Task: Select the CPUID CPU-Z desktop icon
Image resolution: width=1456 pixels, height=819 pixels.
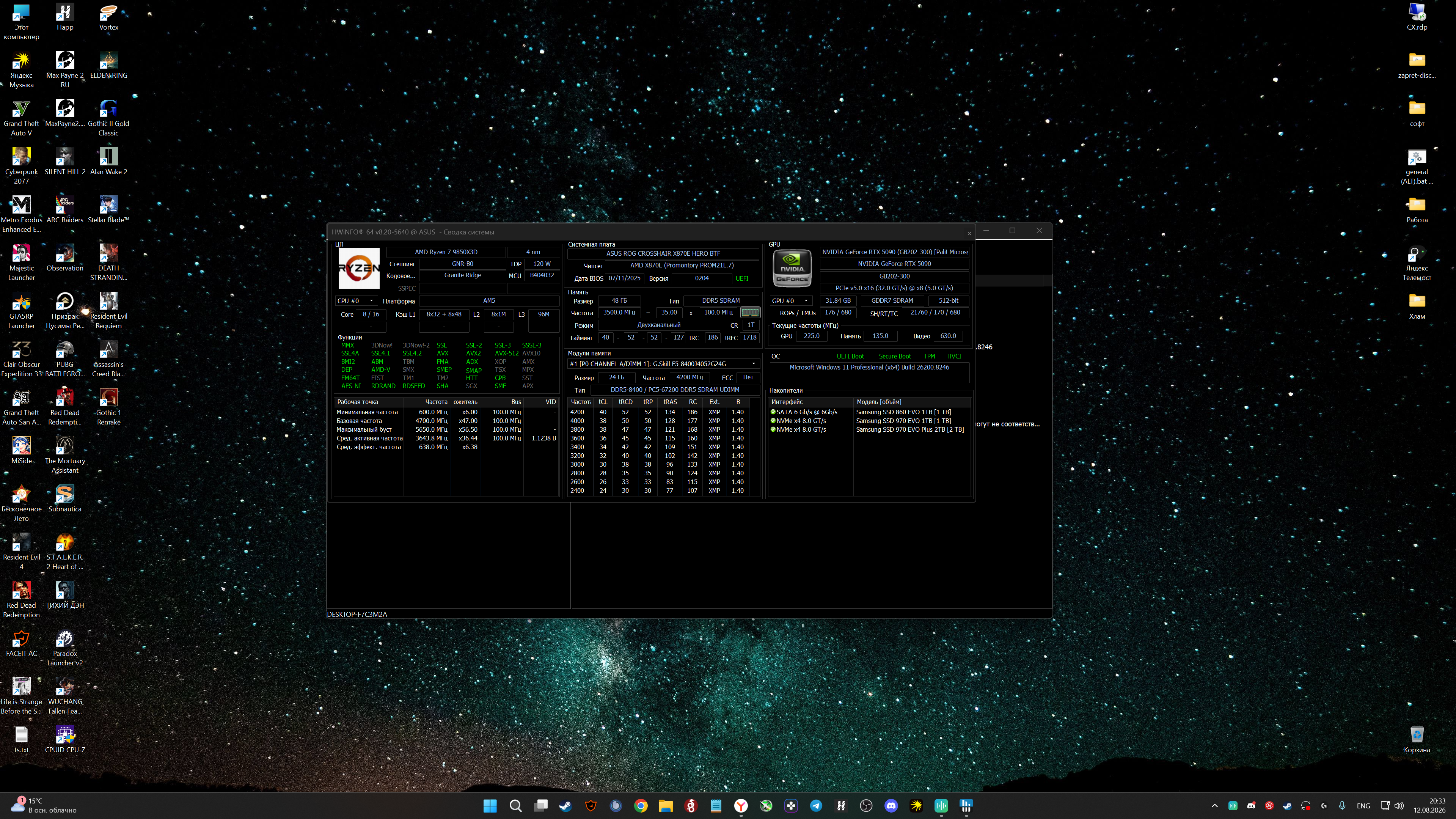Action: 65,739
